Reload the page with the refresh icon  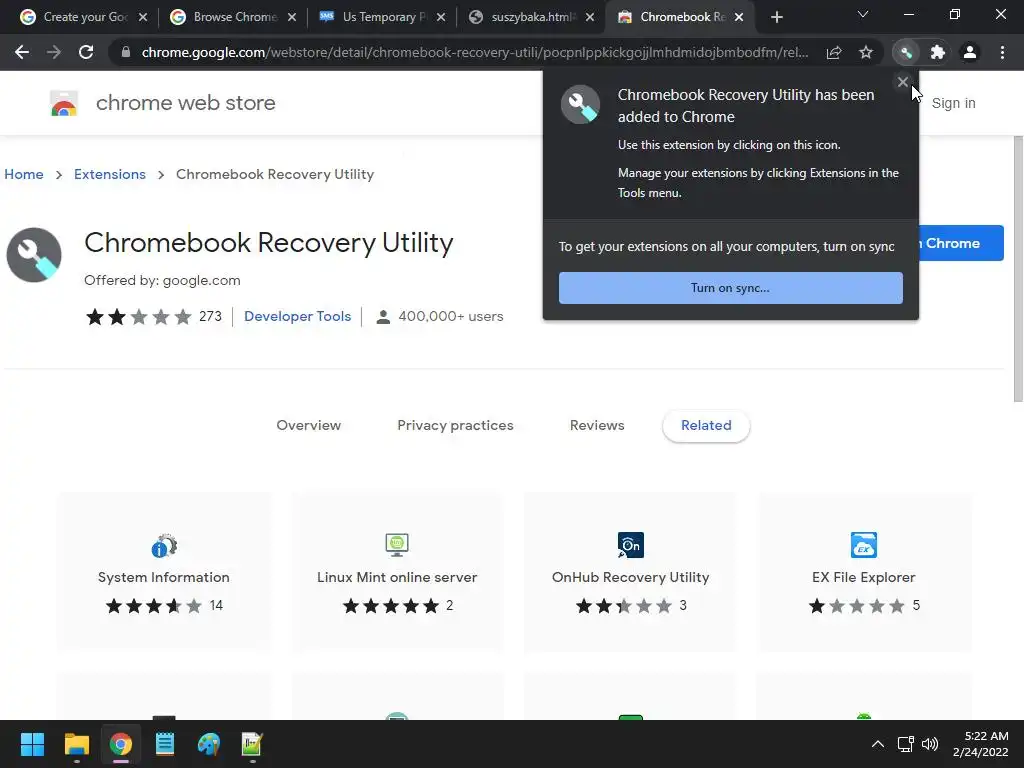(x=86, y=52)
